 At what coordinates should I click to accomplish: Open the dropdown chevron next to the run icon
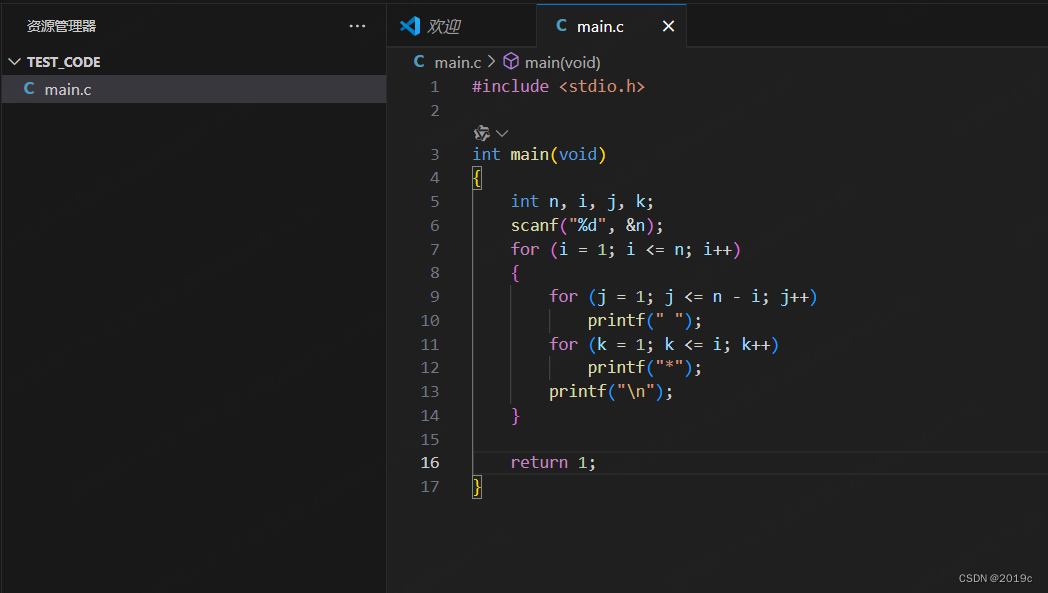pos(502,132)
